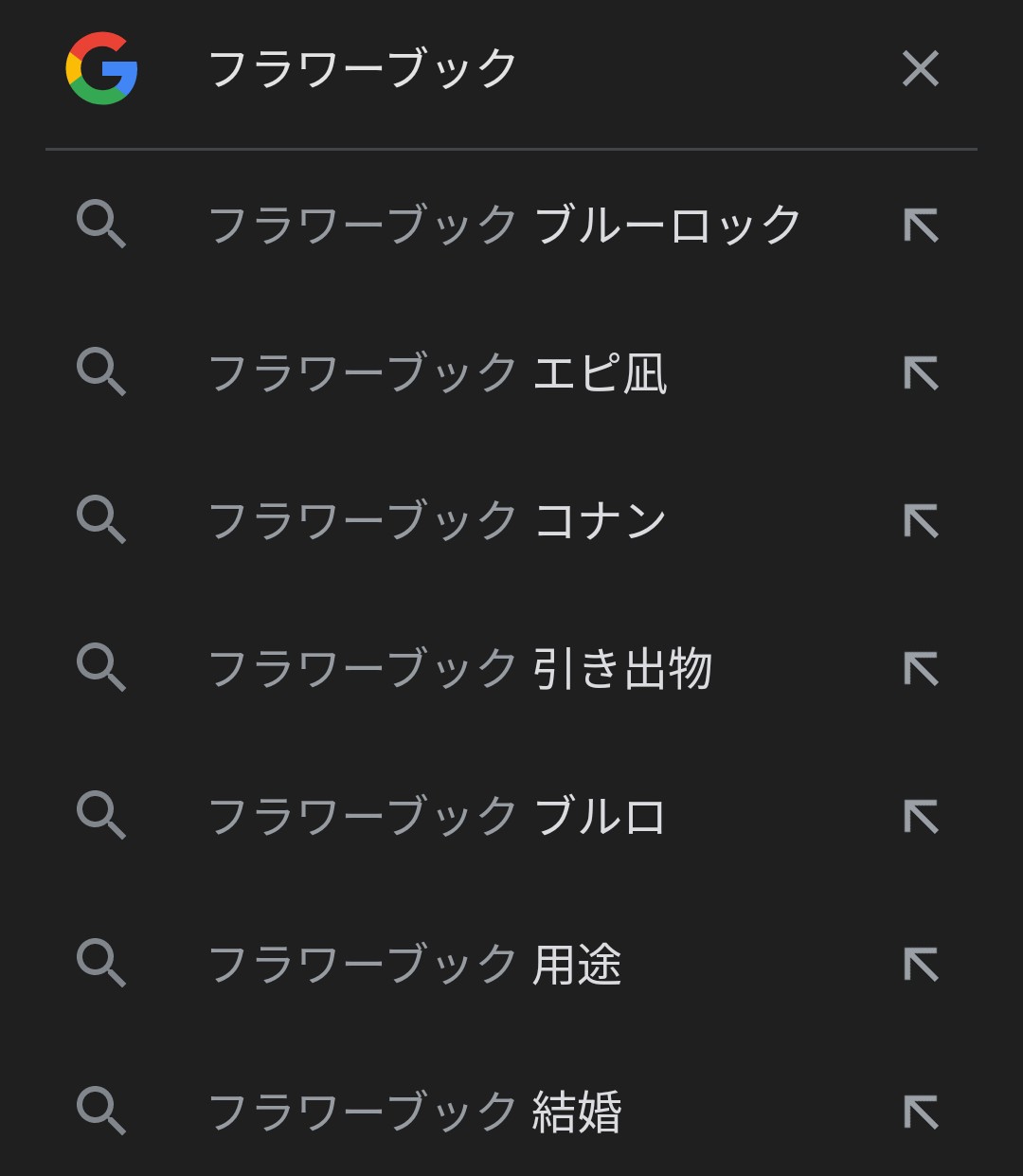Click magnifier icon beside 結婚 suggestion
Viewport: 1023px width, 1176px height.
point(101,1113)
